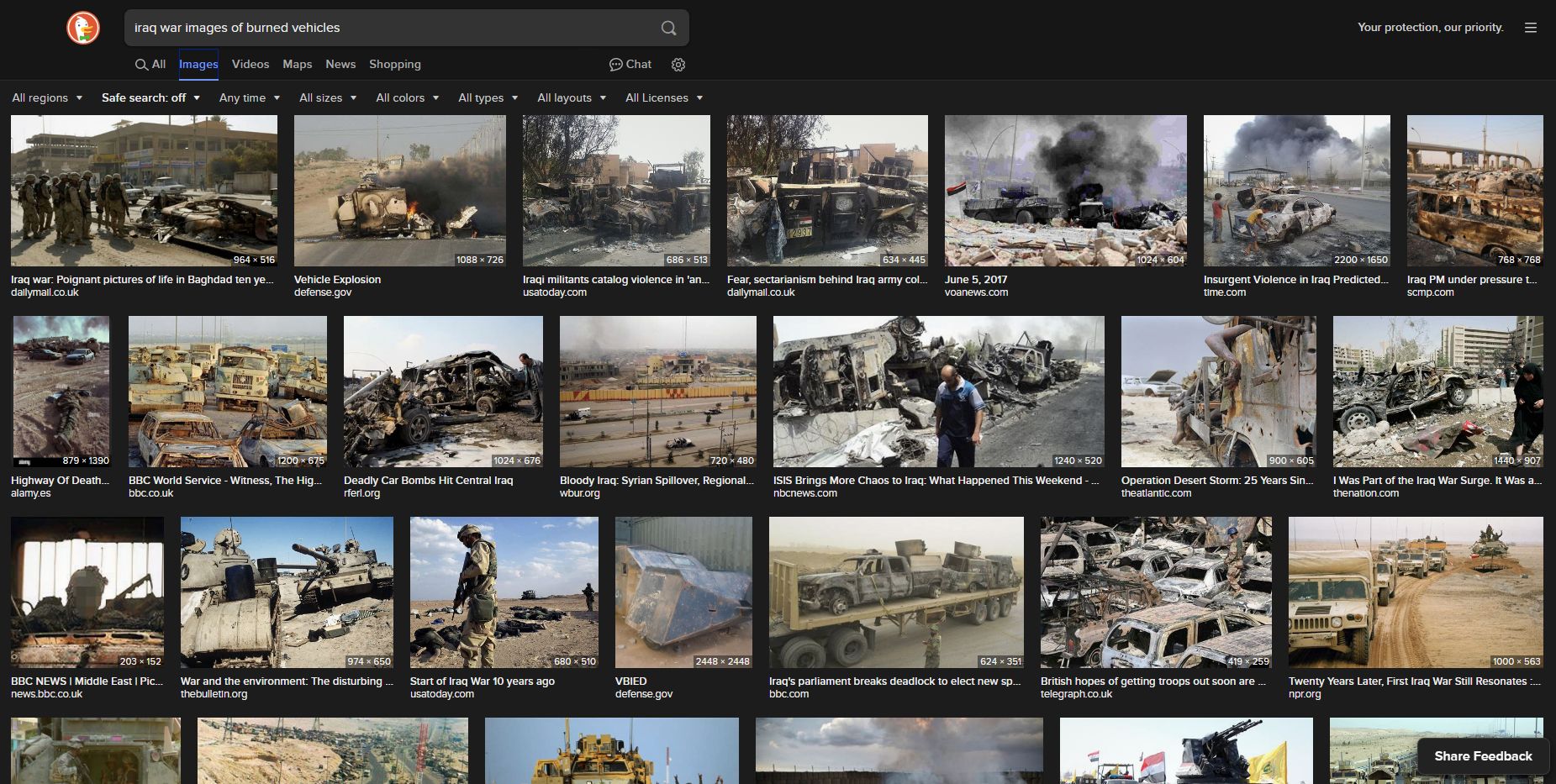Open the Chat feature
The image size is (1556, 784).
tap(630, 64)
